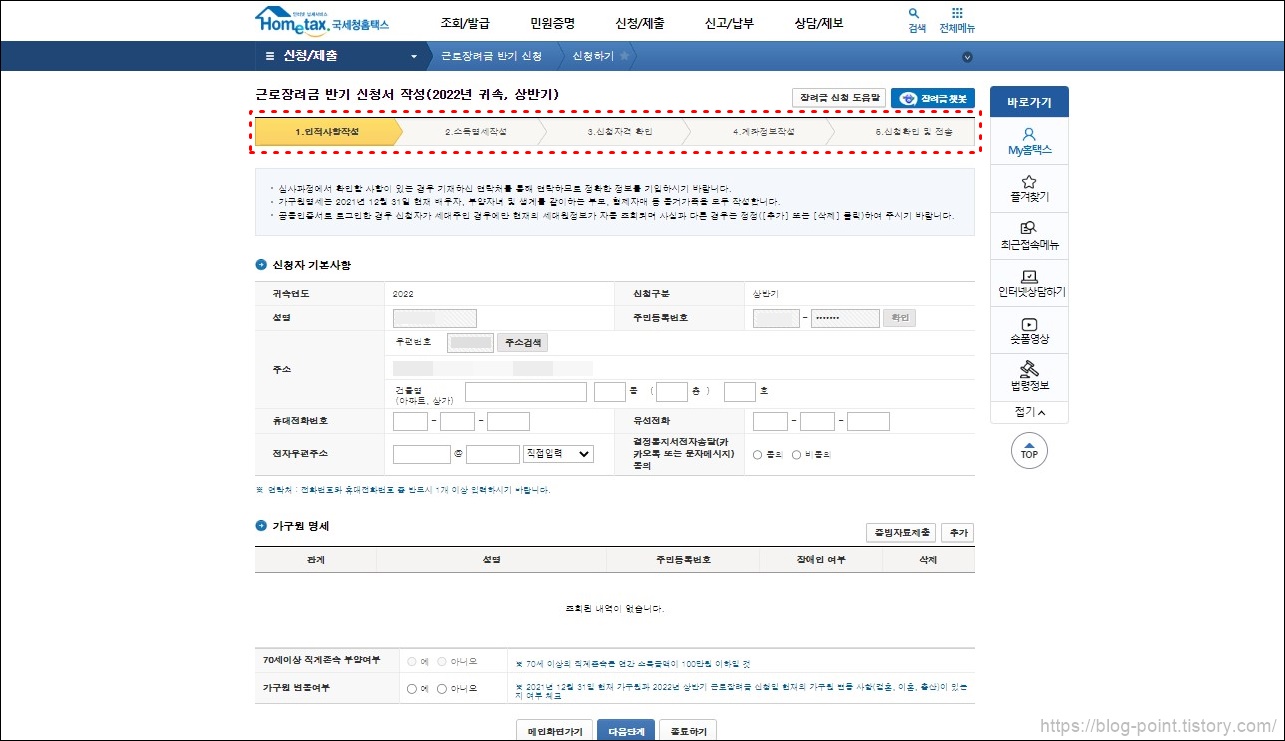The width and height of the screenshot is (1285, 741).
Task: Click 종료하기 to exit
Action: 688,731
